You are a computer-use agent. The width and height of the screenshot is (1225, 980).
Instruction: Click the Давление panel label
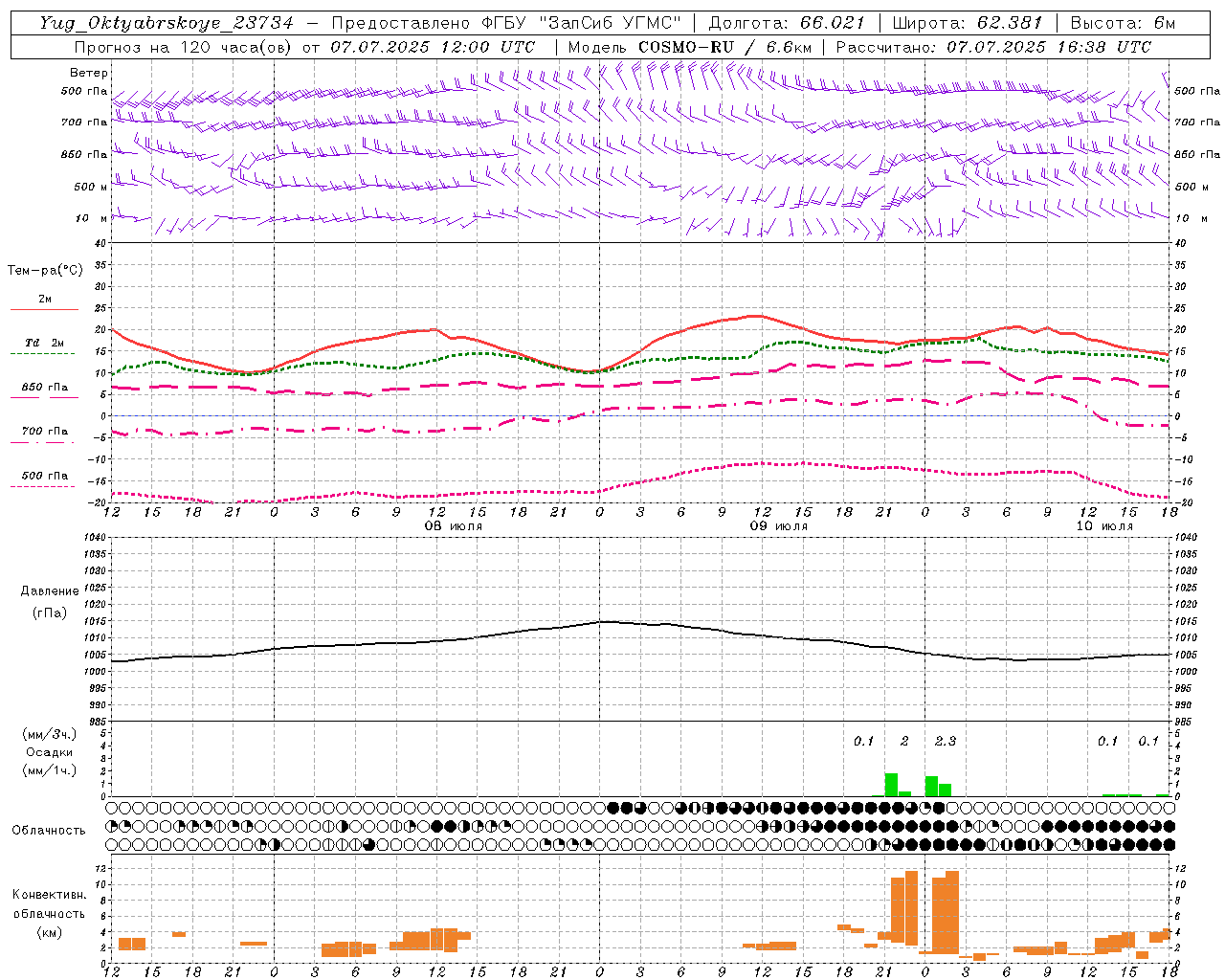coord(49,591)
